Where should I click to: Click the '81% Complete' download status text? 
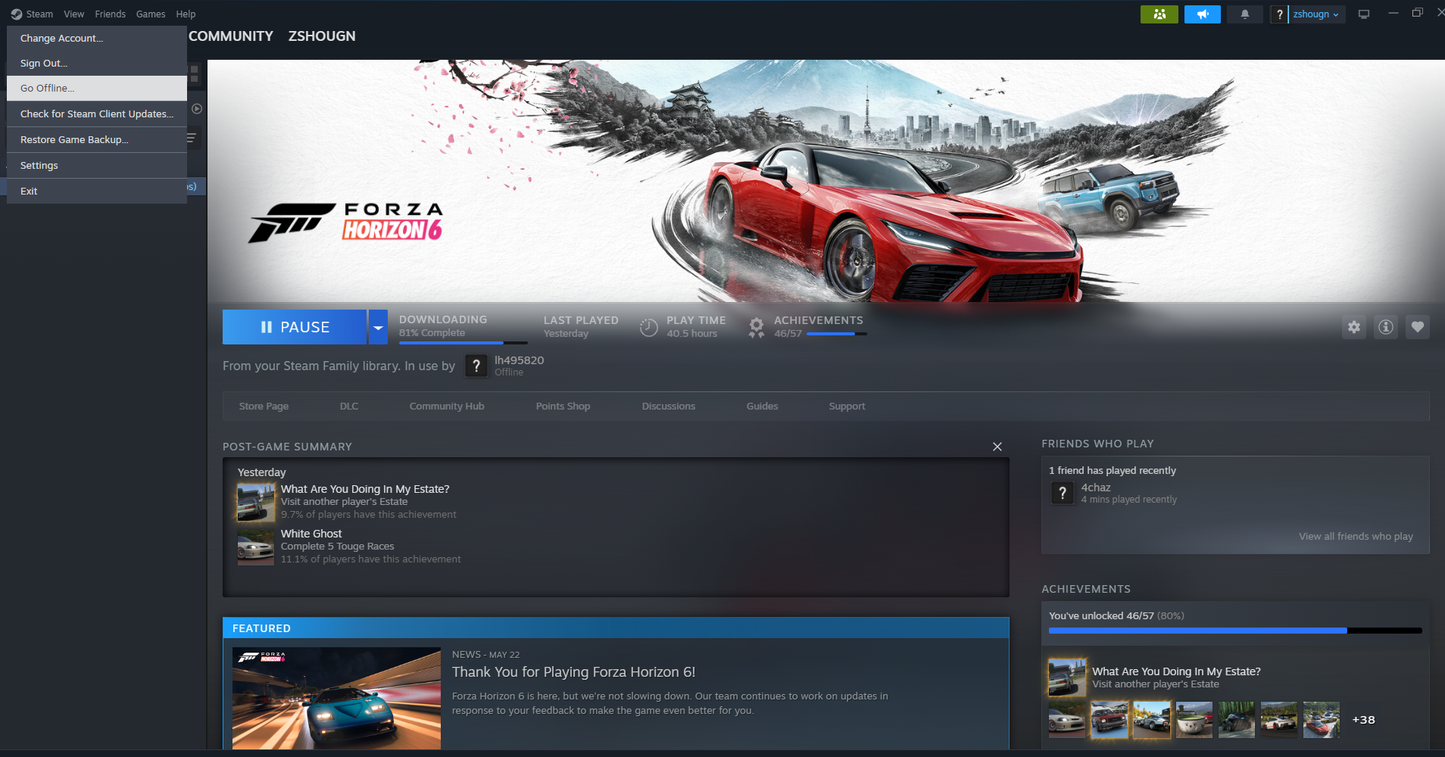[432, 333]
